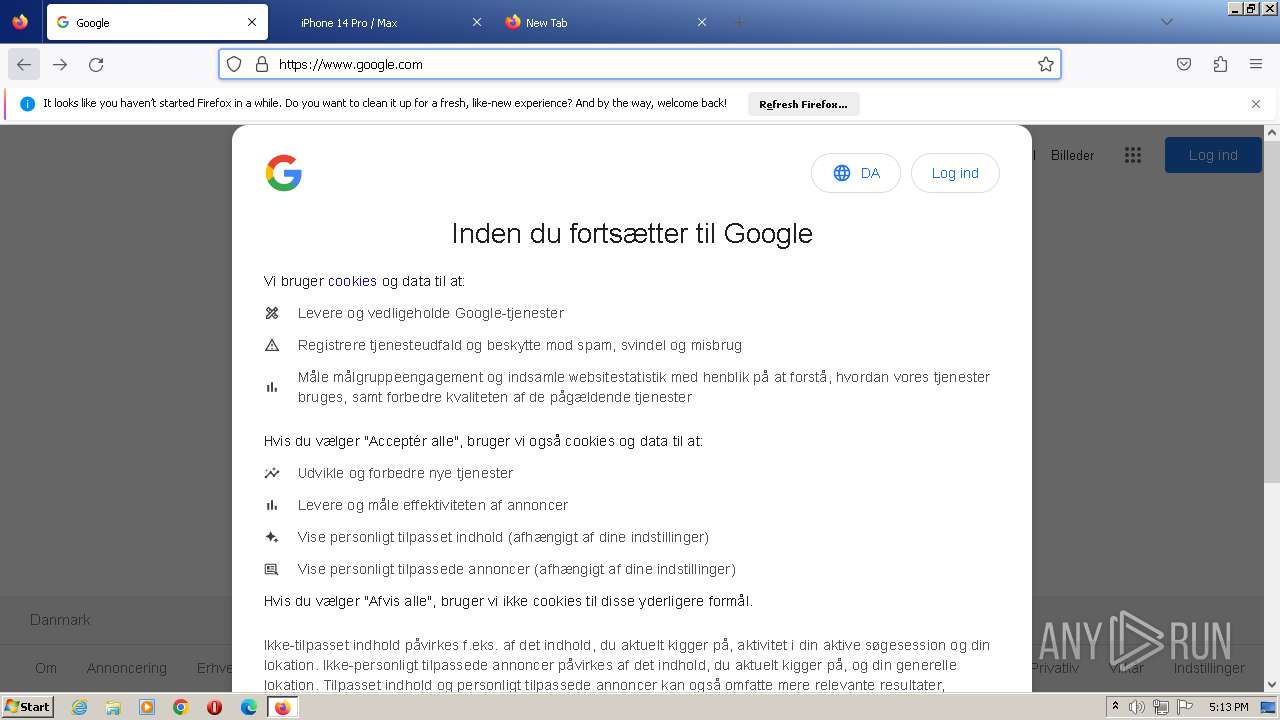This screenshot has height=720, width=1280.
Task: Open the Indstillinger footer link
Action: (1209, 668)
